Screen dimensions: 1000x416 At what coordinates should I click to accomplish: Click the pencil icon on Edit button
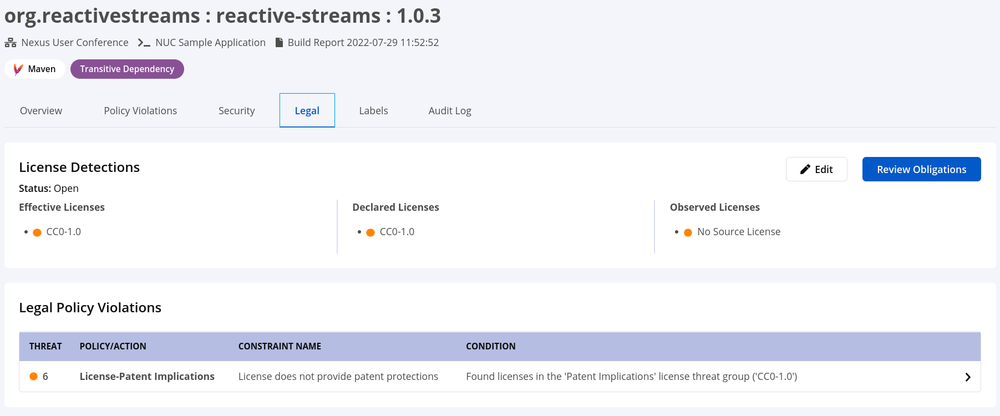pos(805,170)
